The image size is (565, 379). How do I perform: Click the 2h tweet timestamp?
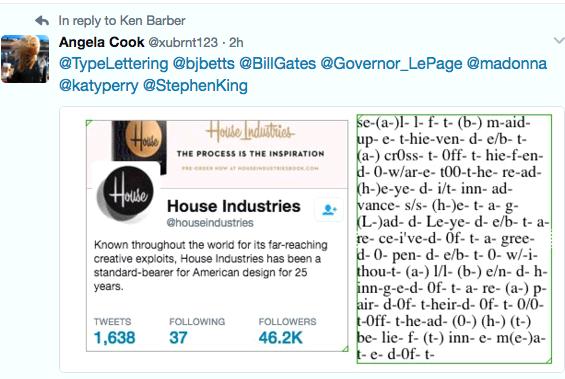tap(236, 43)
